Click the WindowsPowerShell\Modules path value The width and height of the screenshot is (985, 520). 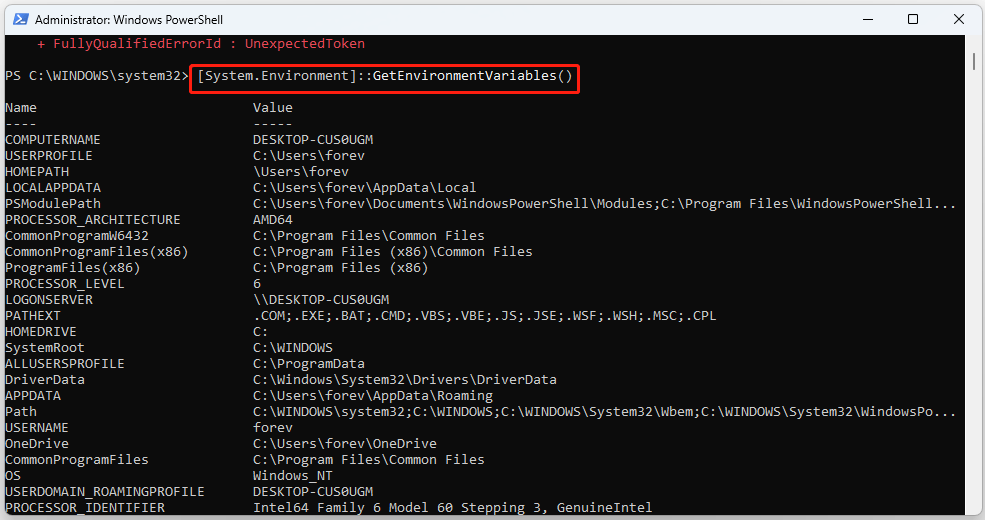604,204
